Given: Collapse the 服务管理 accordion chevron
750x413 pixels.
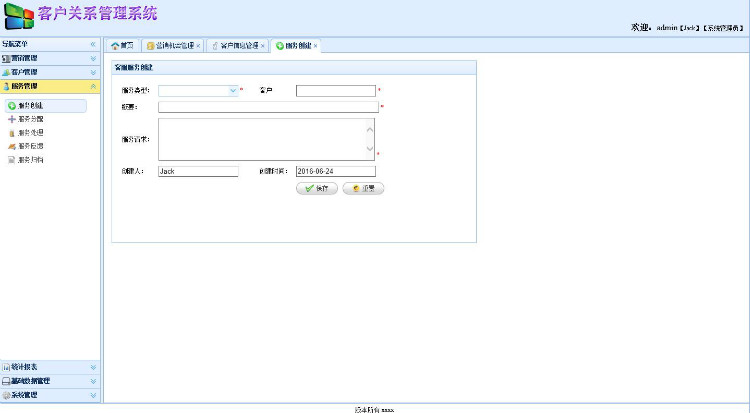Looking at the screenshot, I should [x=93, y=86].
